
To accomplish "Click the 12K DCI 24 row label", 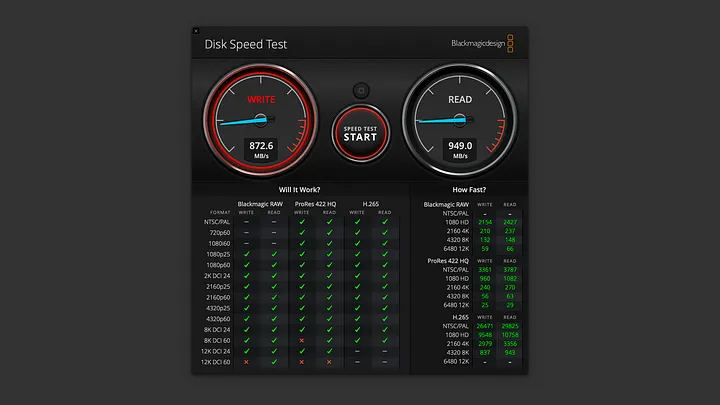I will tap(215, 351).
